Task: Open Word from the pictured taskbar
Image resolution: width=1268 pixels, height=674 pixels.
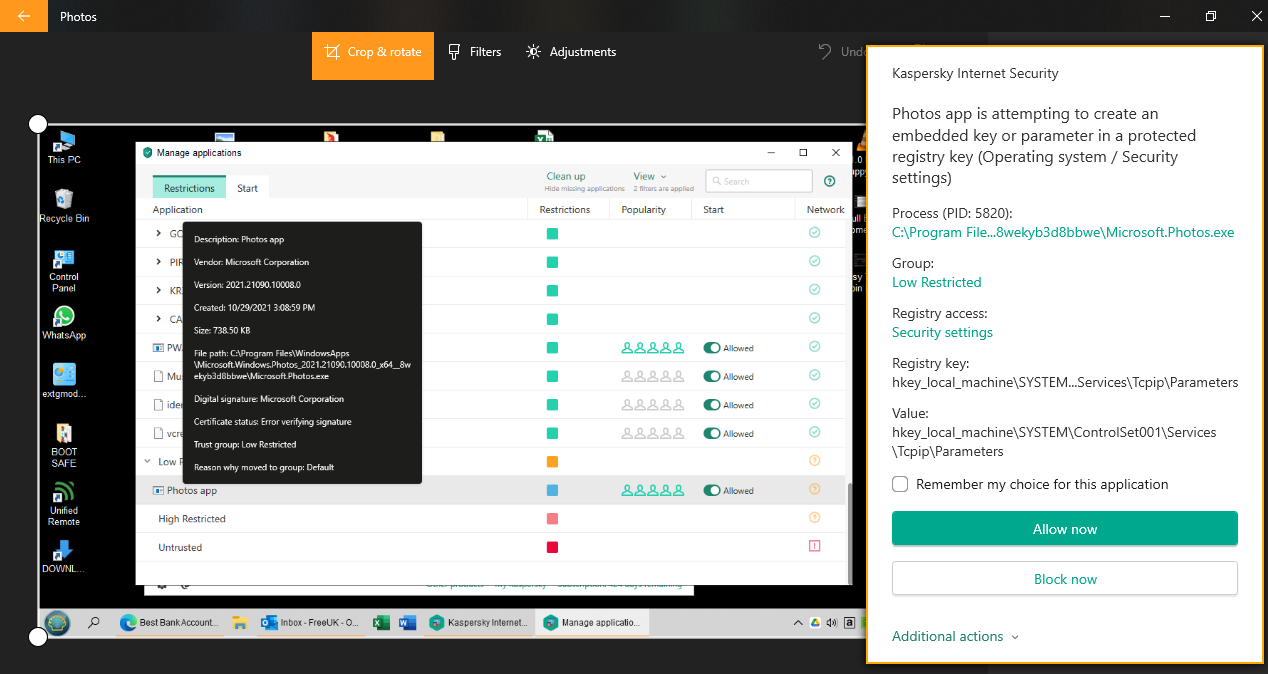Action: point(407,622)
